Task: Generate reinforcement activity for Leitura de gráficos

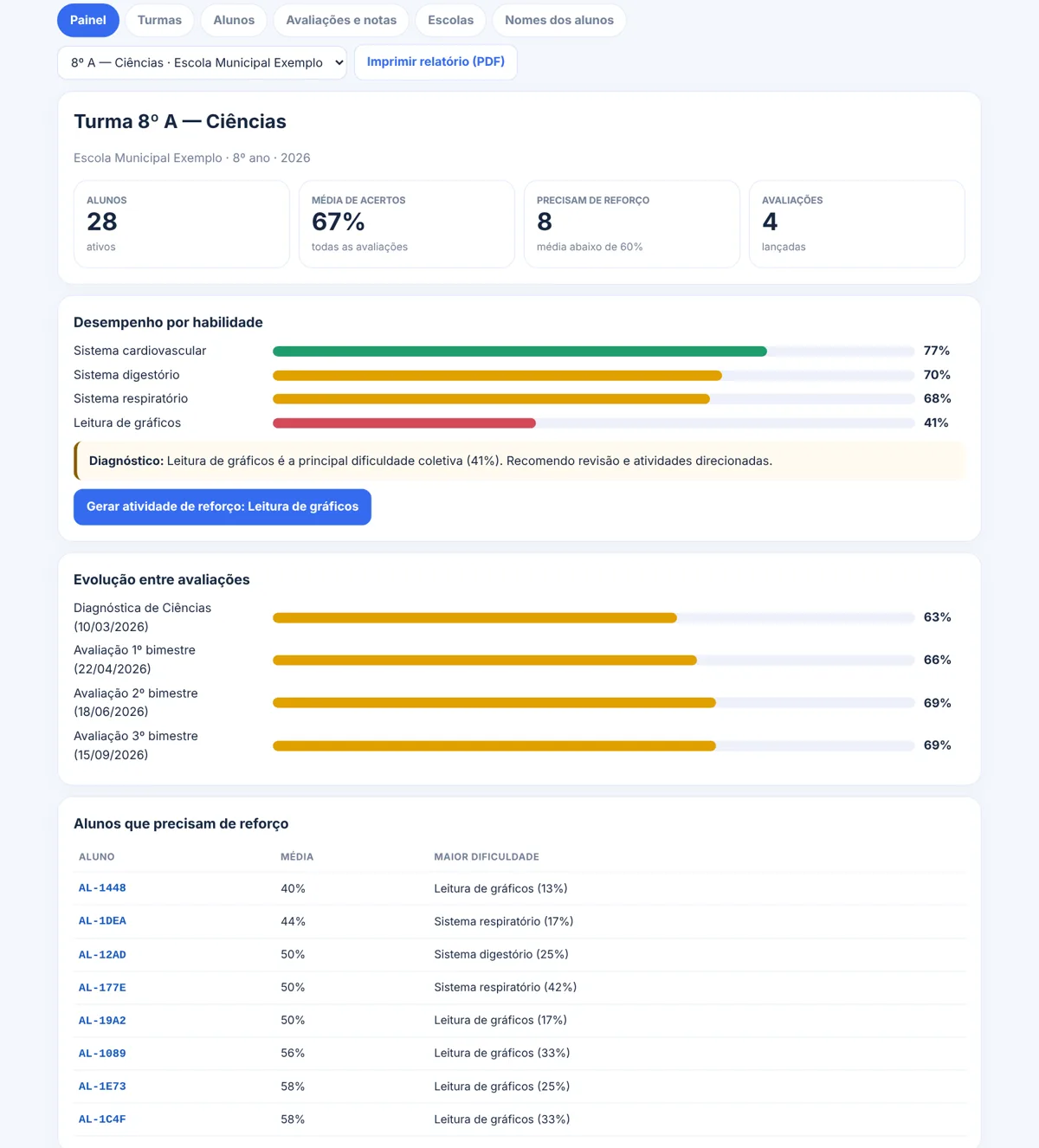Action: pyautogui.click(x=223, y=506)
